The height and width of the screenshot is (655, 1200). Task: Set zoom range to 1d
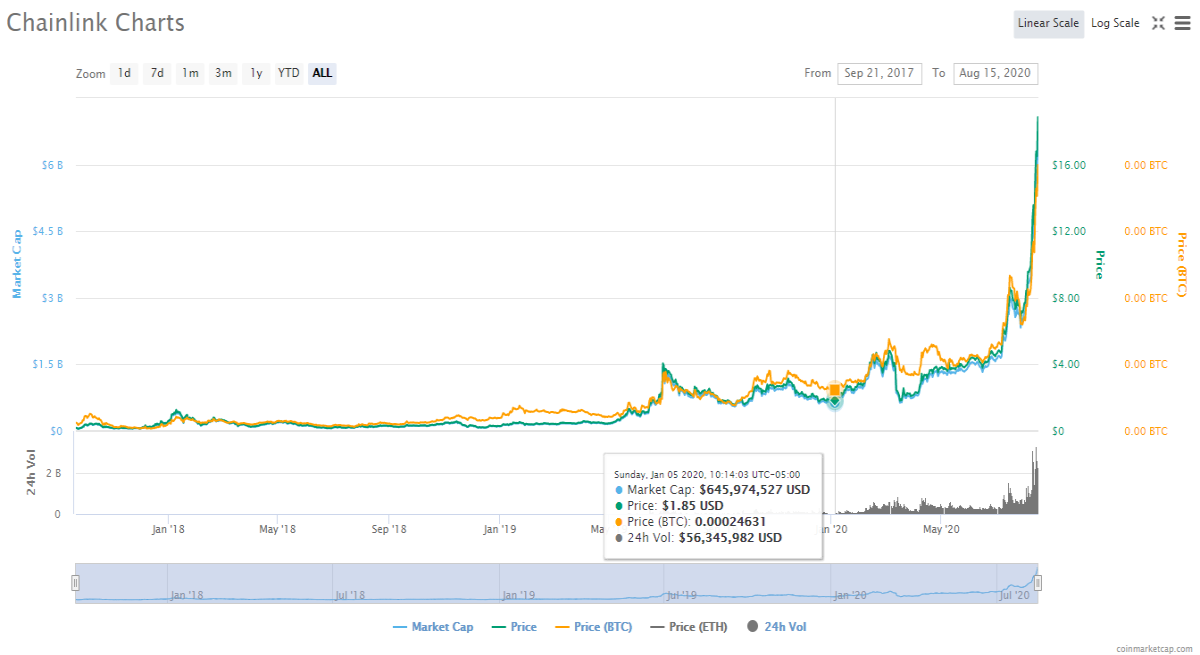point(124,73)
